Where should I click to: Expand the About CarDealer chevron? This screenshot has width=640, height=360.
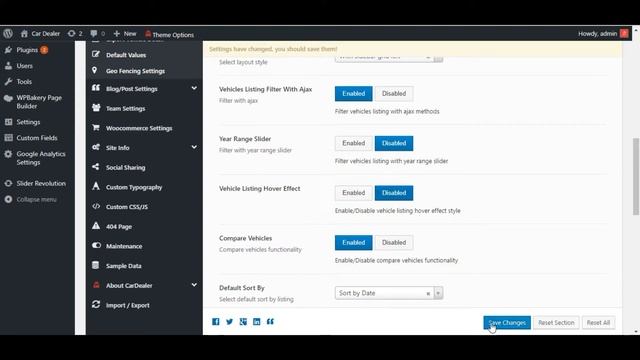pyautogui.click(x=194, y=285)
